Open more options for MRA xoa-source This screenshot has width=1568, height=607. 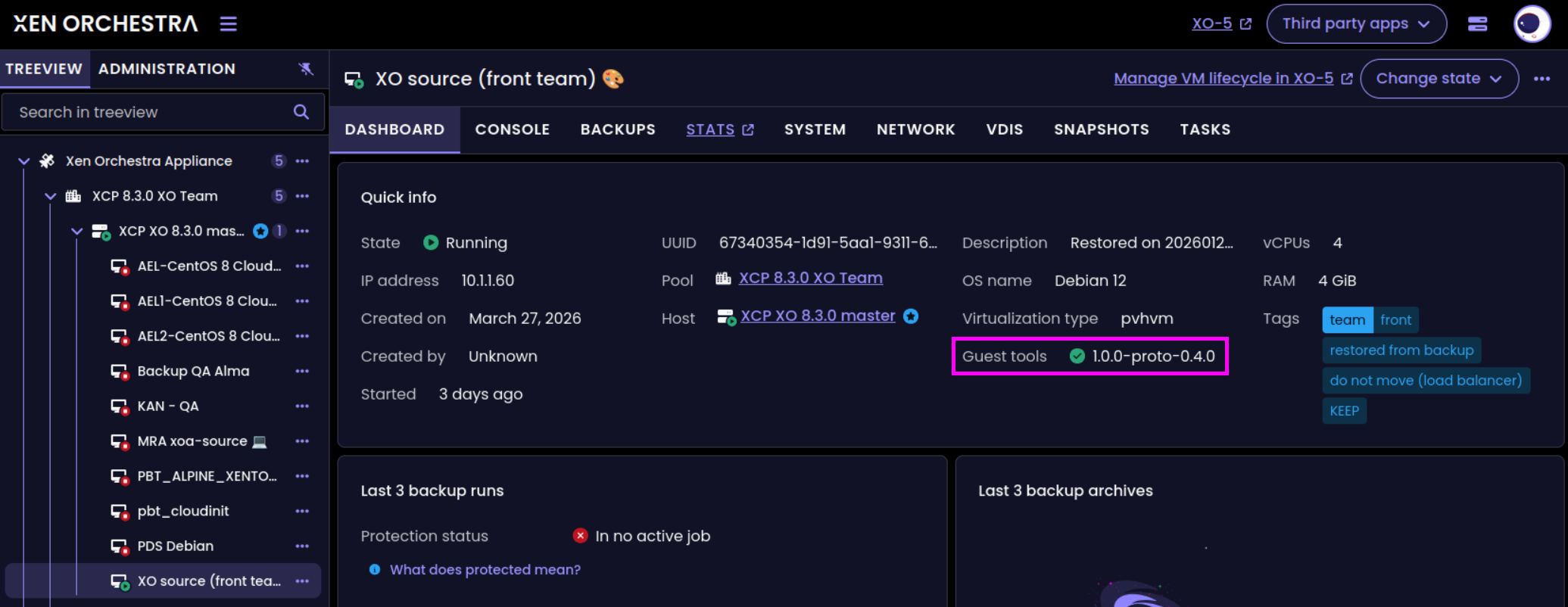(x=303, y=441)
